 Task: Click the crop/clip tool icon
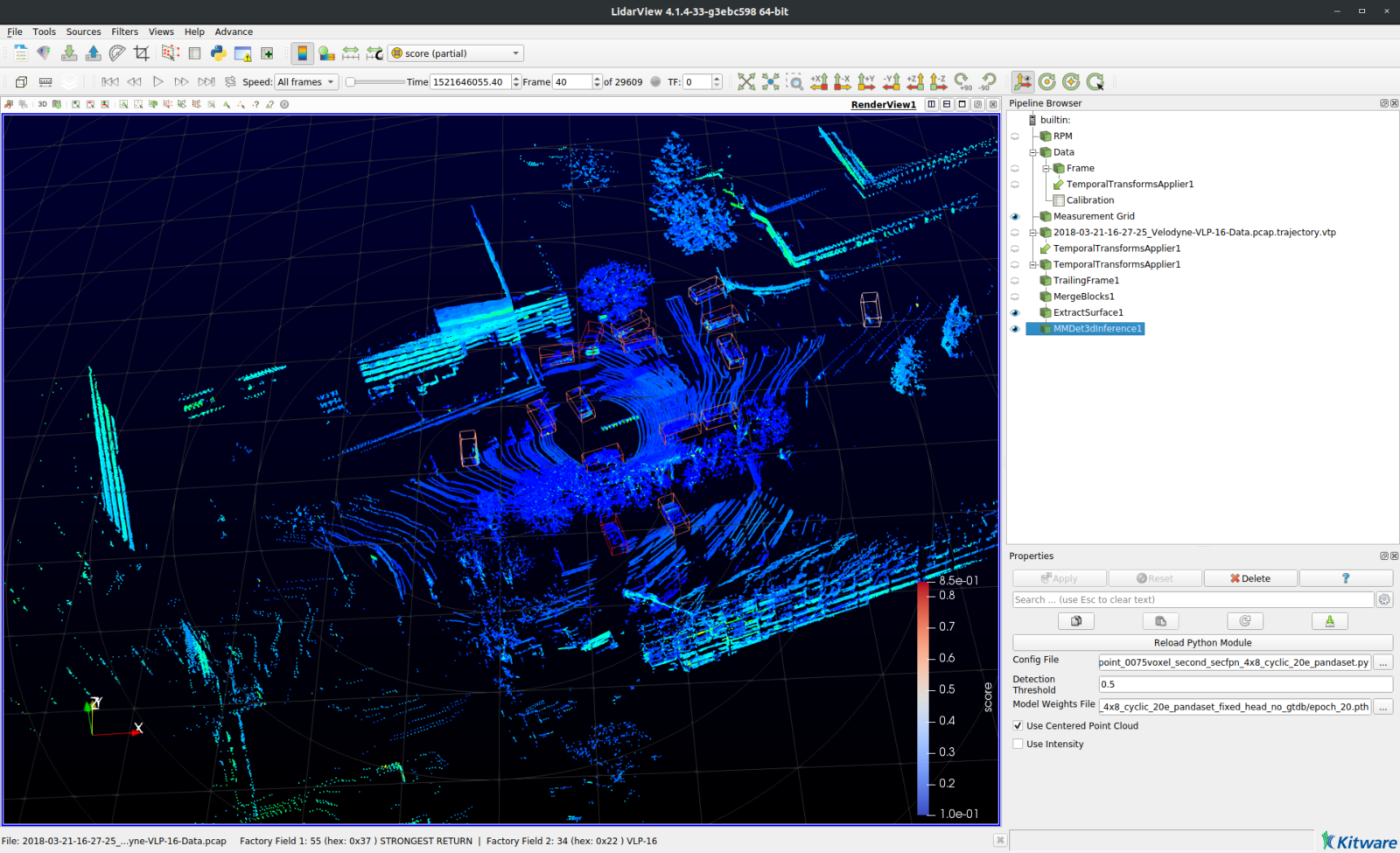[x=142, y=53]
